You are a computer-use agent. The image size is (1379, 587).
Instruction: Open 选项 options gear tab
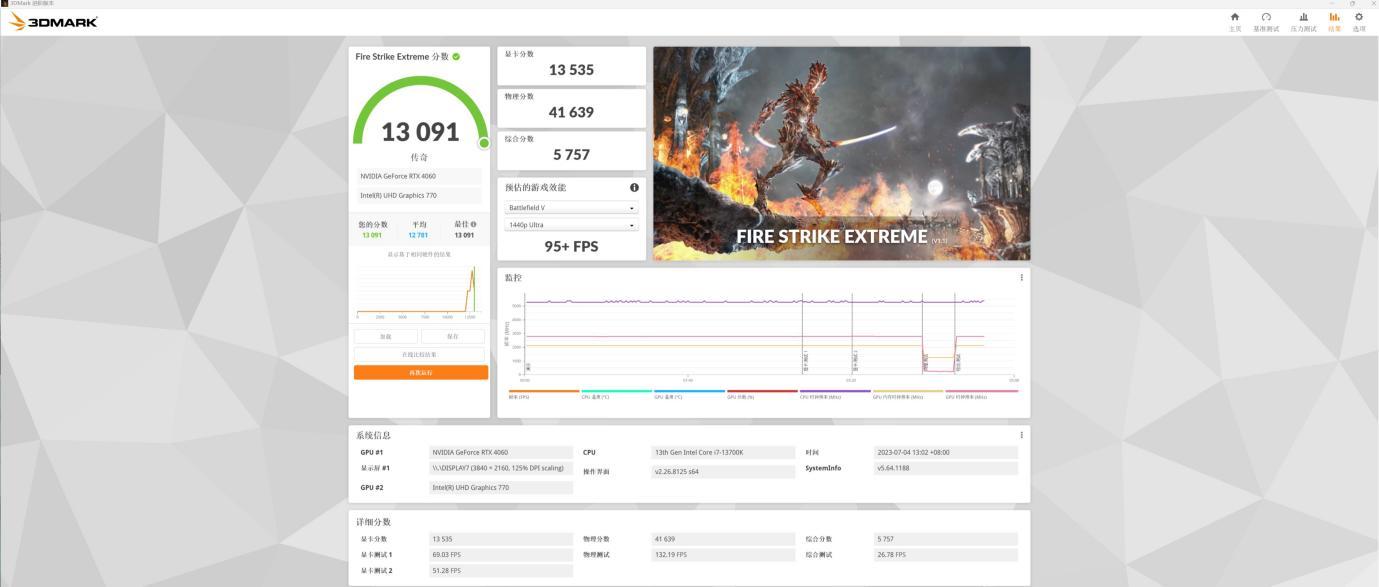click(x=1359, y=21)
